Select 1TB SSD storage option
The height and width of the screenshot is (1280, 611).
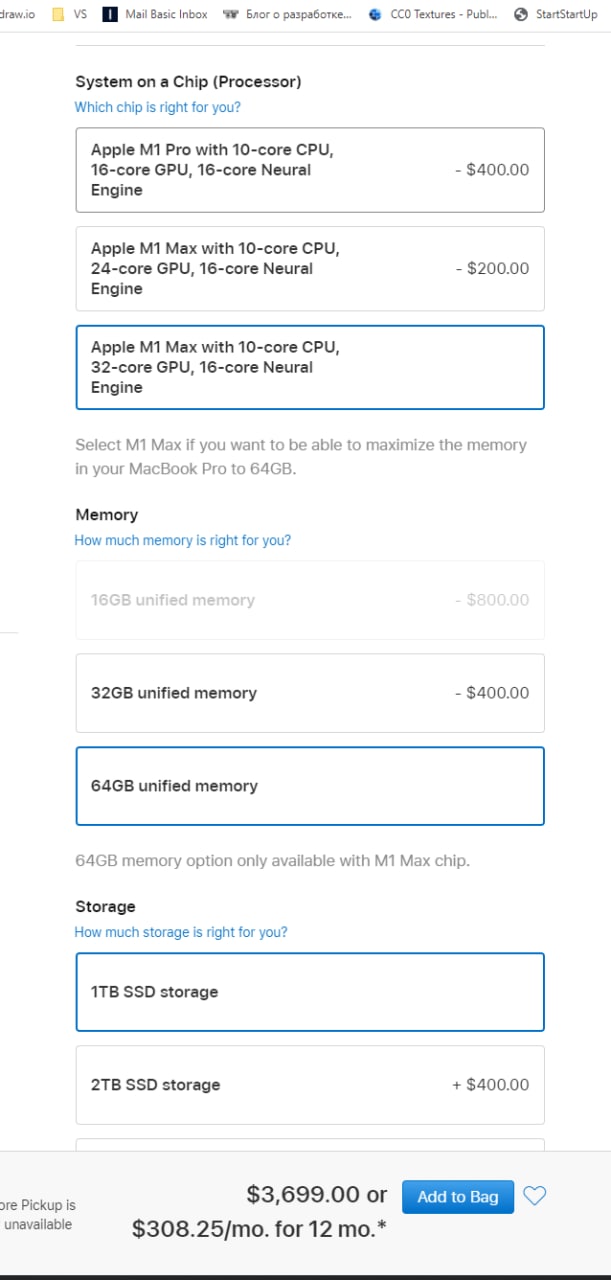310,992
